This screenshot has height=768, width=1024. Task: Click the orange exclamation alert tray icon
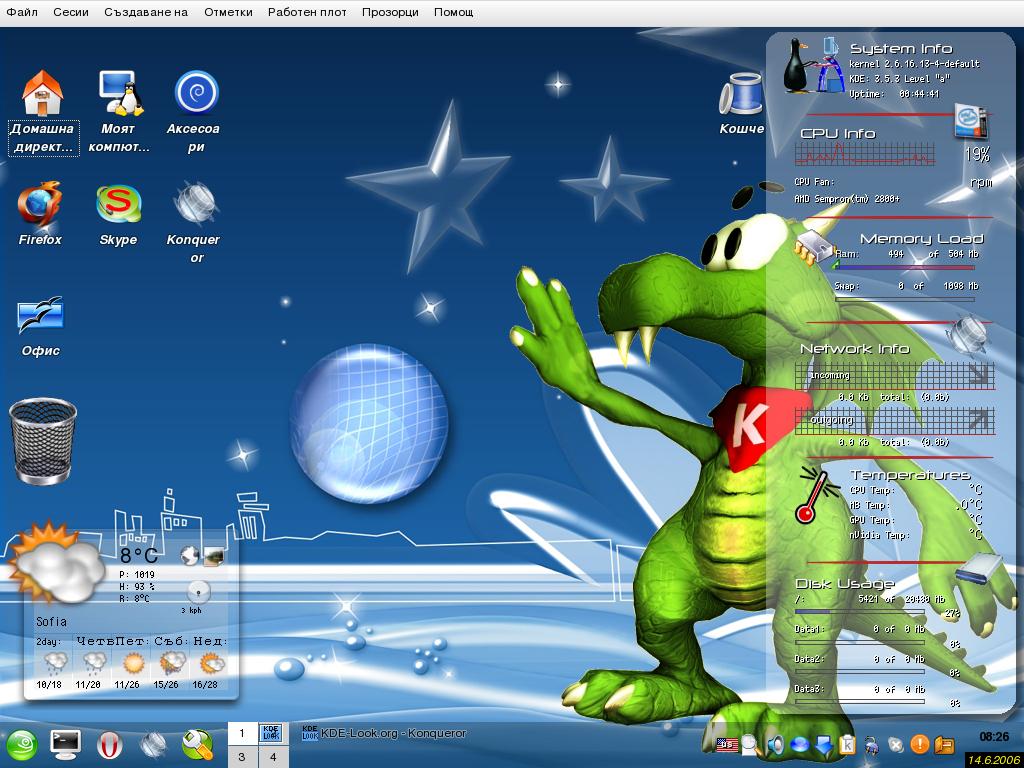tap(920, 744)
